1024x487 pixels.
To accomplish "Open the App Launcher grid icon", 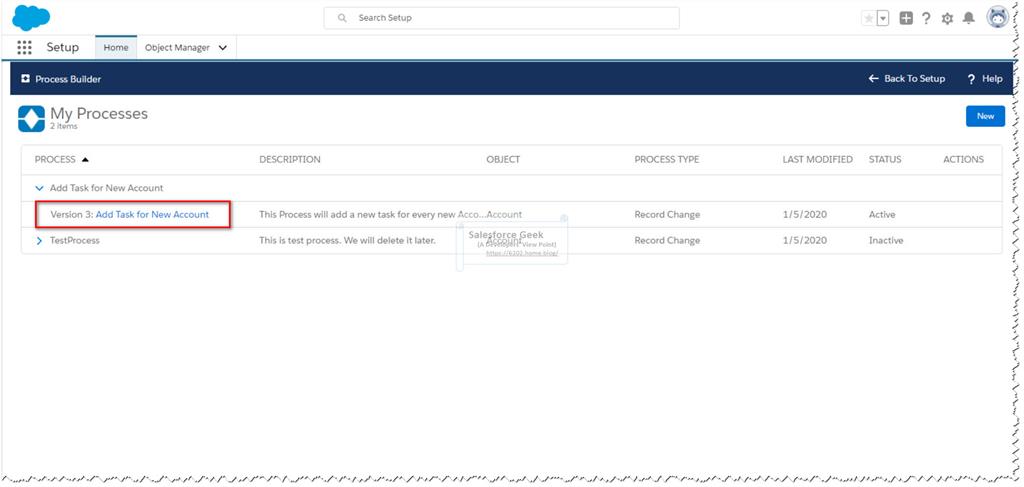I will click(24, 48).
